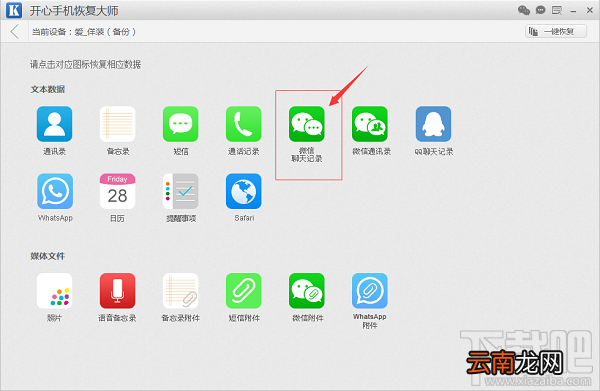The image size is (600, 391).
Task: Open the 通话记录 call history icon
Action: [244, 124]
